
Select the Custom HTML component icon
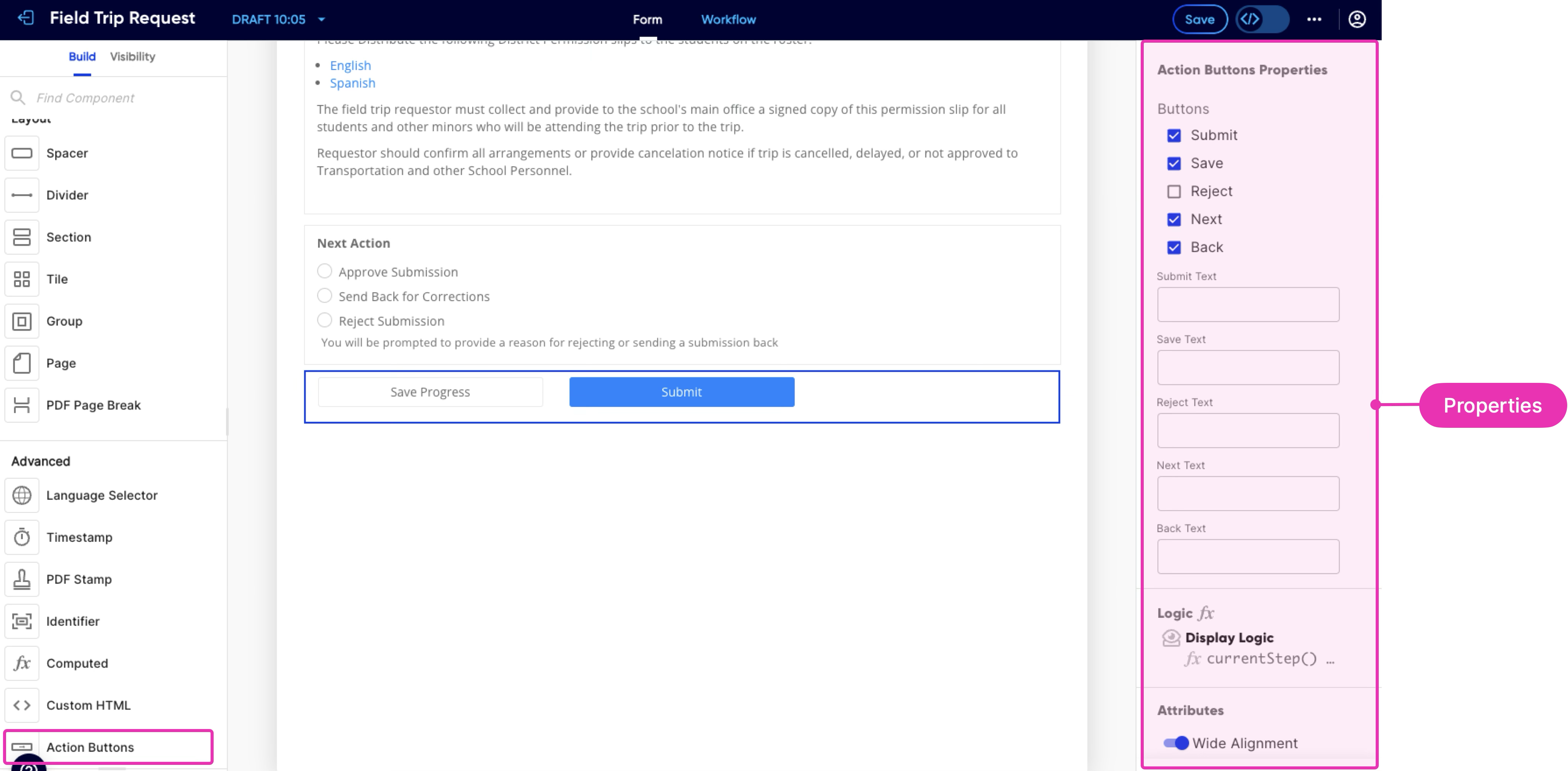pos(22,705)
